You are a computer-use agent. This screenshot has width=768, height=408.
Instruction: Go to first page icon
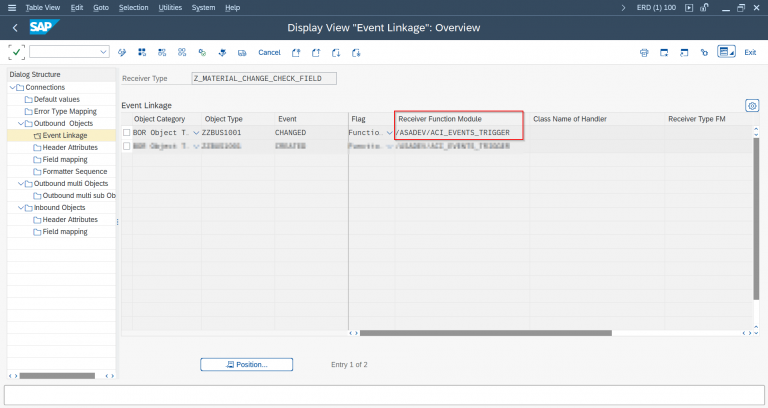tap(295, 52)
